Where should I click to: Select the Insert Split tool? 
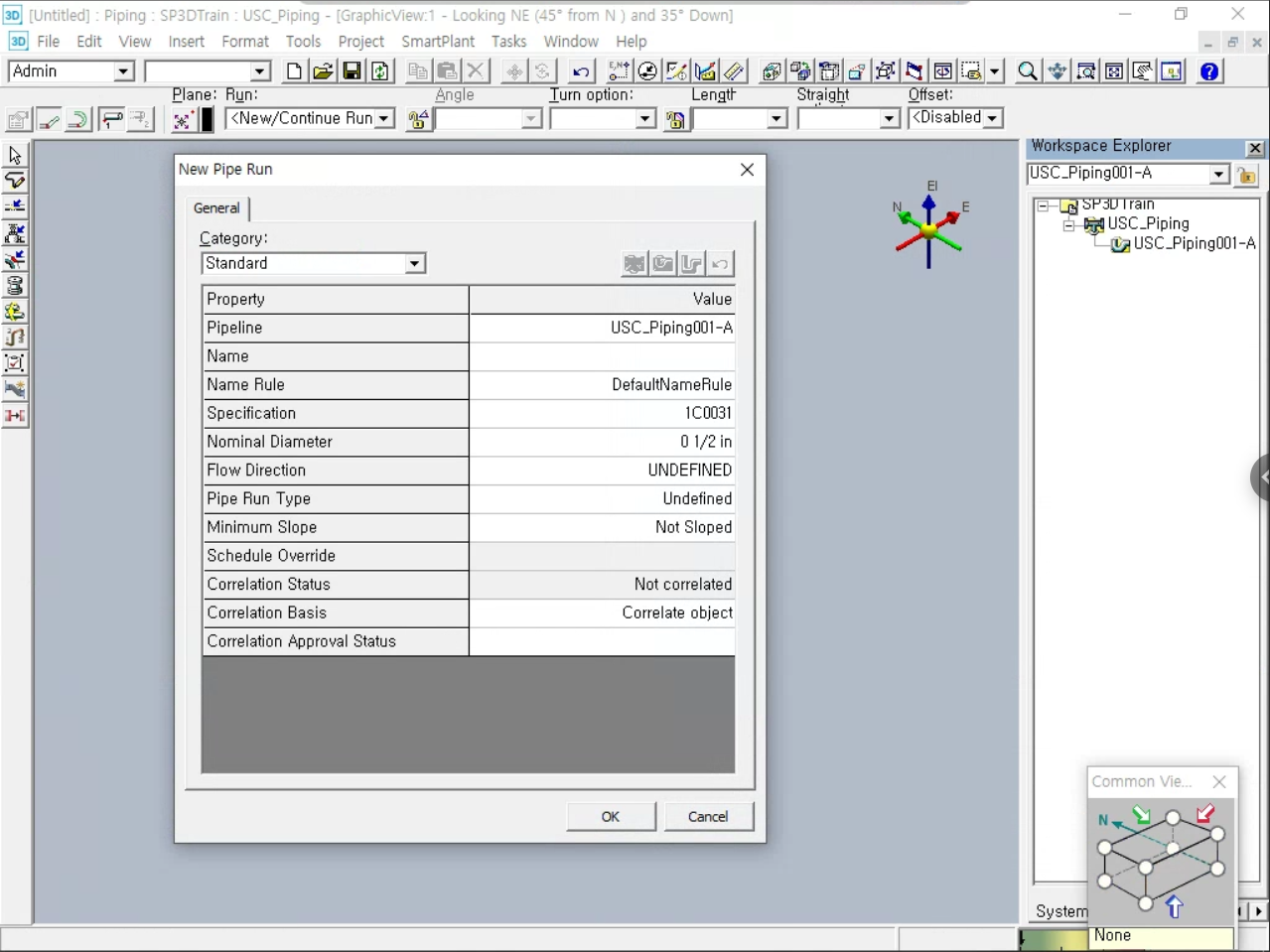click(15, 207)
